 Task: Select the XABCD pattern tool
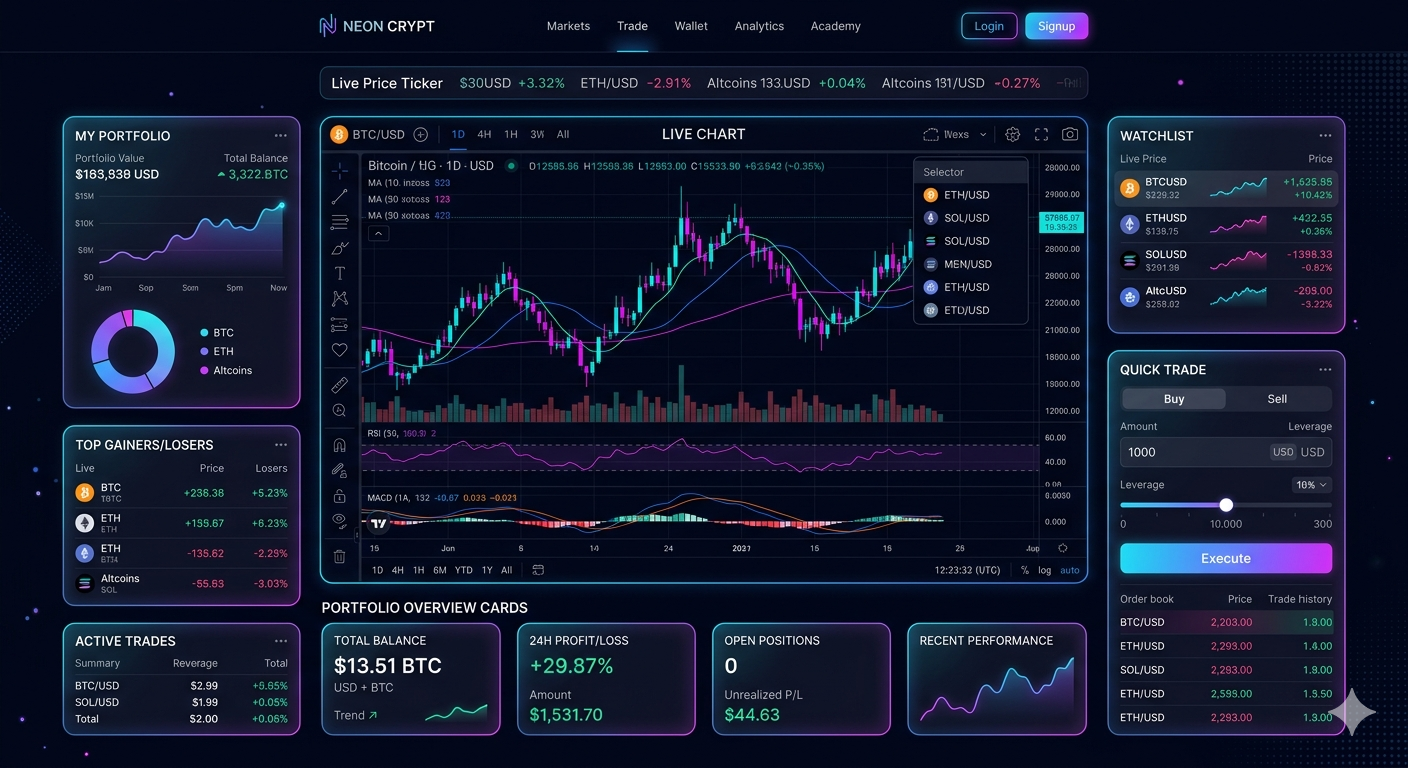pyautogui.click(x=340, y=298)
